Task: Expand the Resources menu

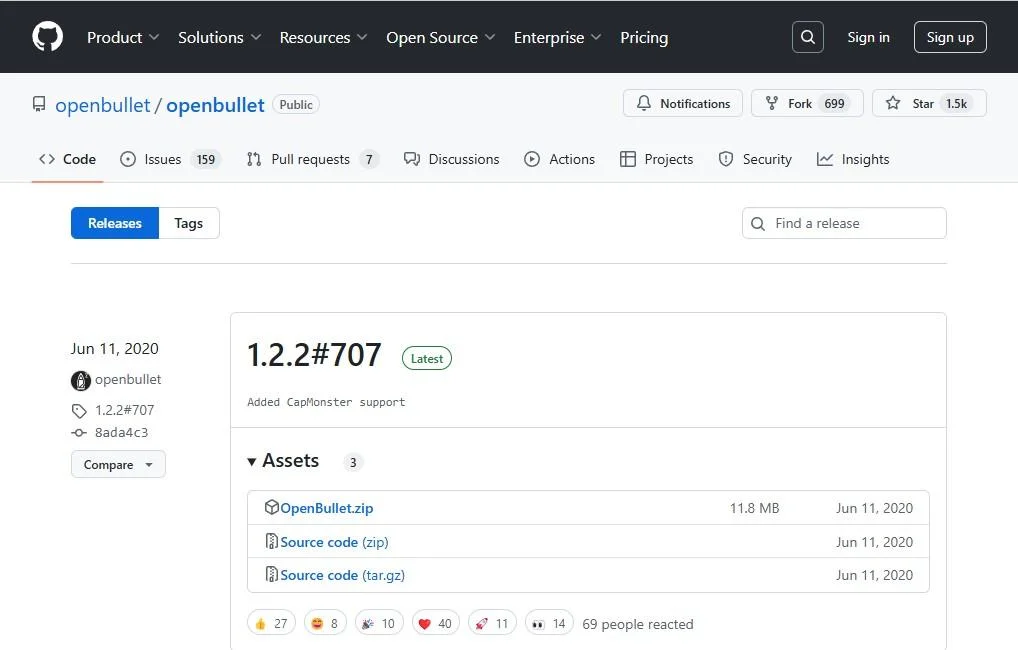Action: coord(323,38)
